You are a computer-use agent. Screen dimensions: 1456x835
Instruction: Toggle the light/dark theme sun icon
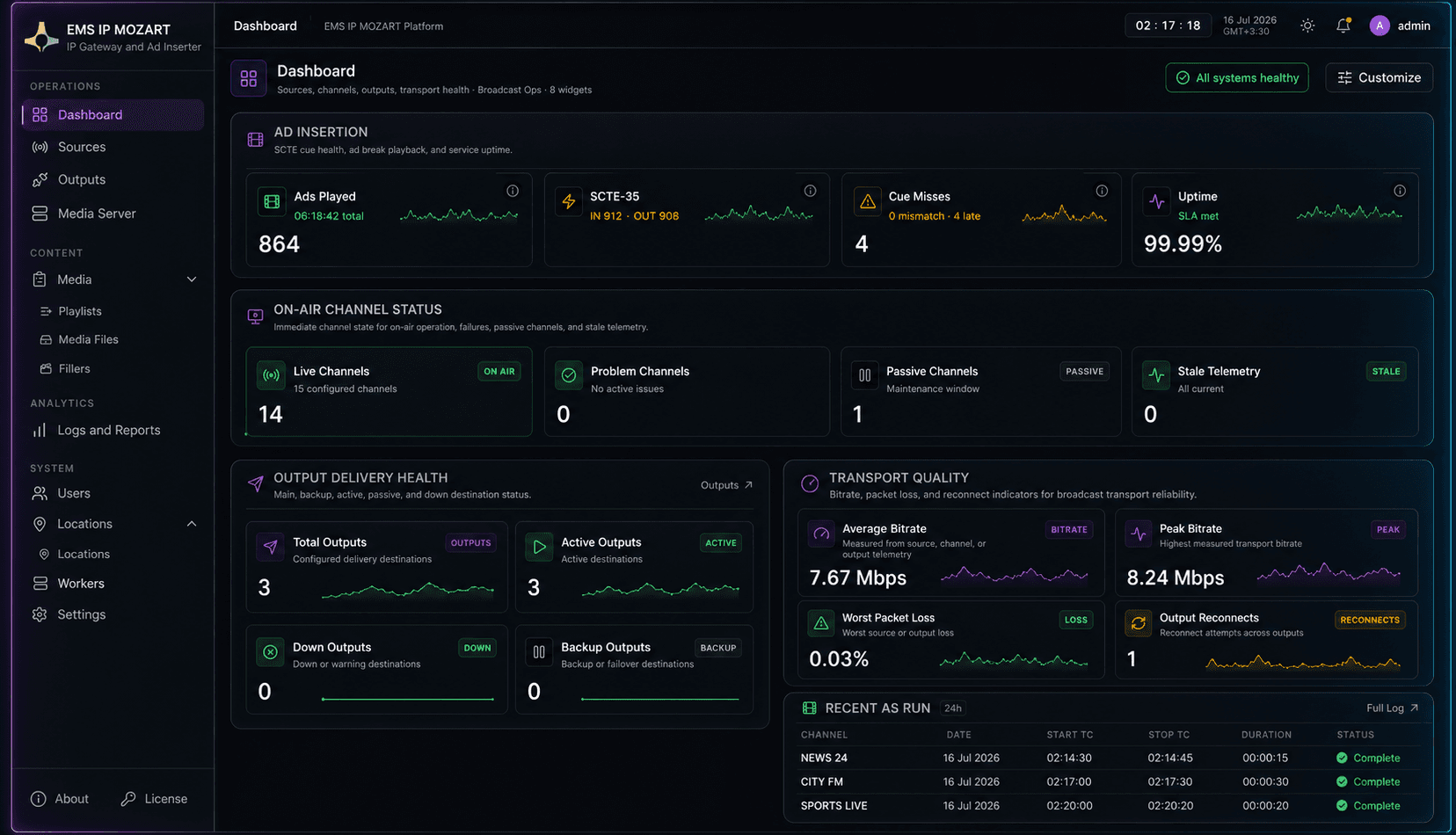click(x=1307, y=26)
